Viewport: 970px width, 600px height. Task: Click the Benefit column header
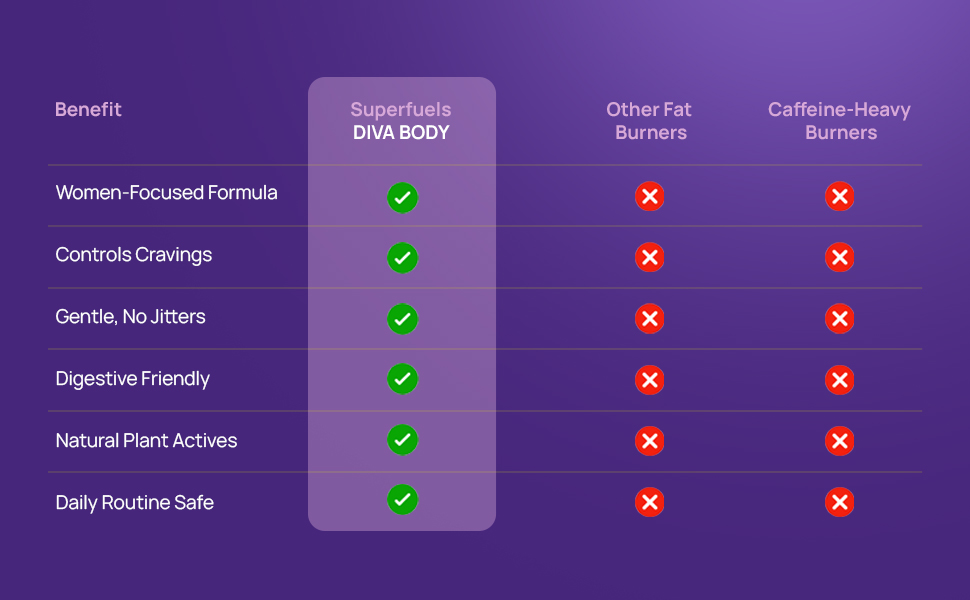(88, 109)
